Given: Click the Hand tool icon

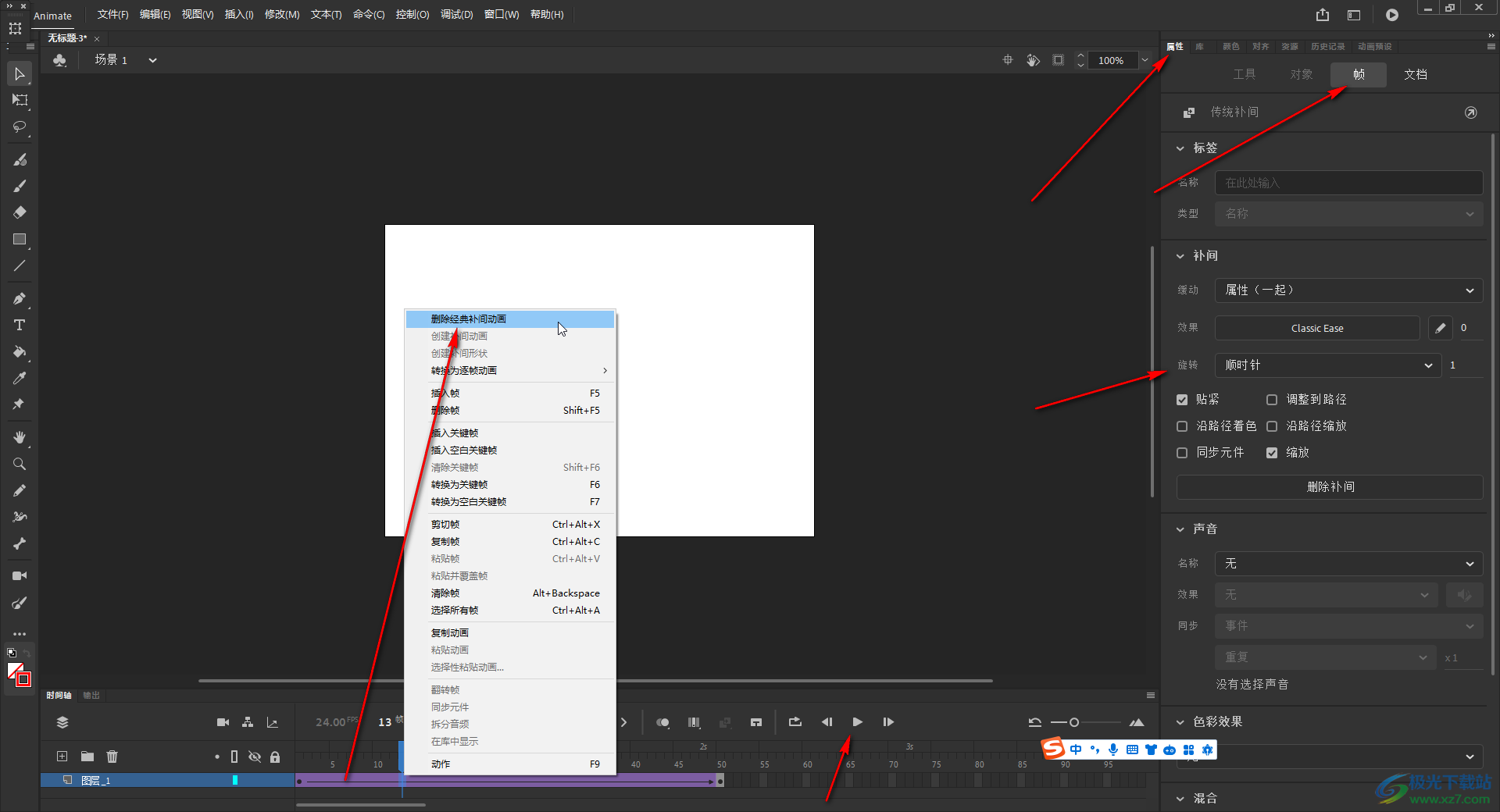Looking at the screenshot, I should tap(20, 437).
